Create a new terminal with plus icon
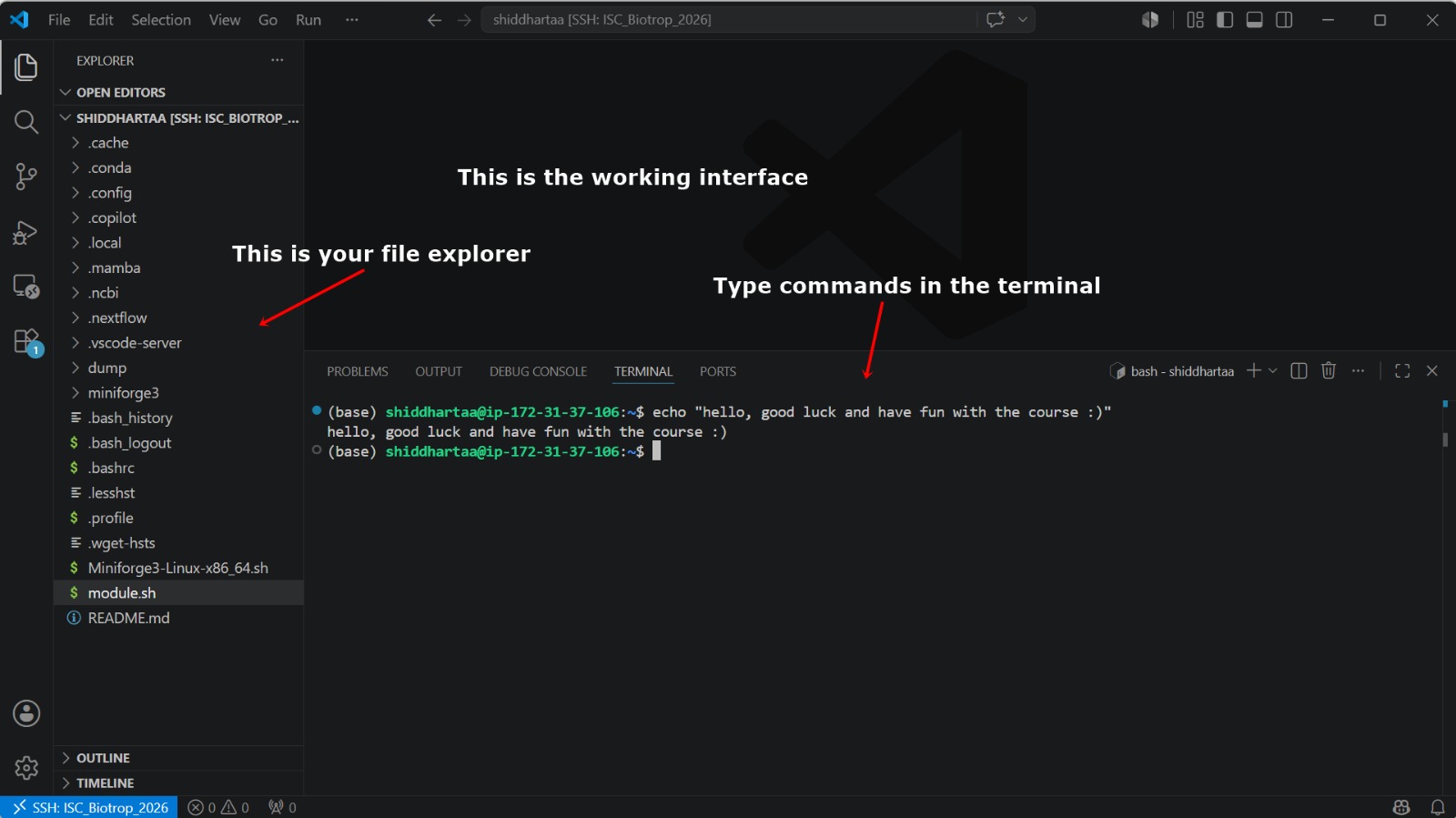The width and height of the screenshot is (1456, 818). click(1254, 370)
